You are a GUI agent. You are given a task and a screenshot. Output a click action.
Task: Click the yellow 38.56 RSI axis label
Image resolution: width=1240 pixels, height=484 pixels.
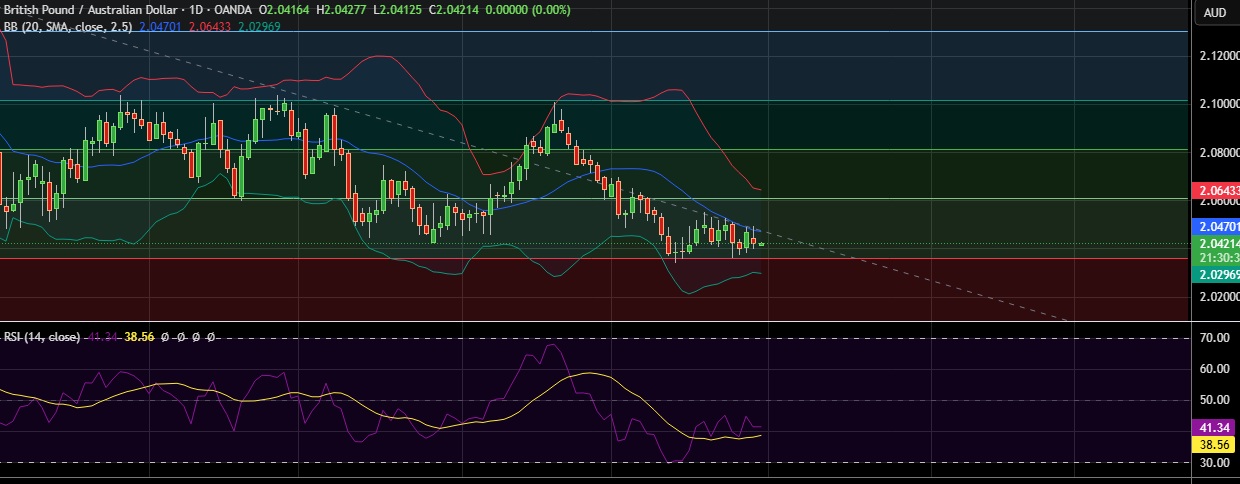pos(1214,442)
